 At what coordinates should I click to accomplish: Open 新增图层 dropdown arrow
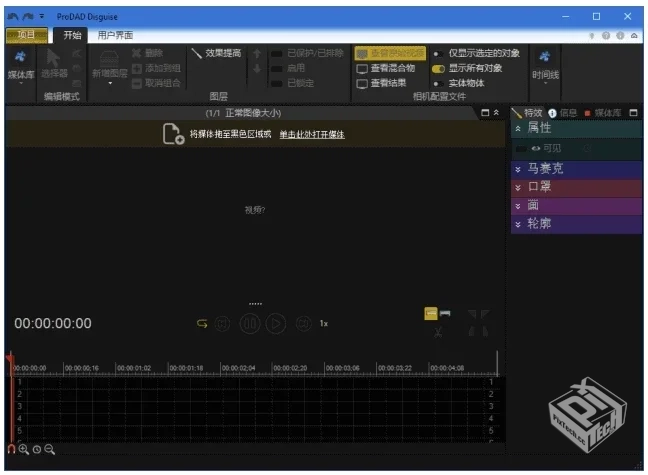pos(110,84)
